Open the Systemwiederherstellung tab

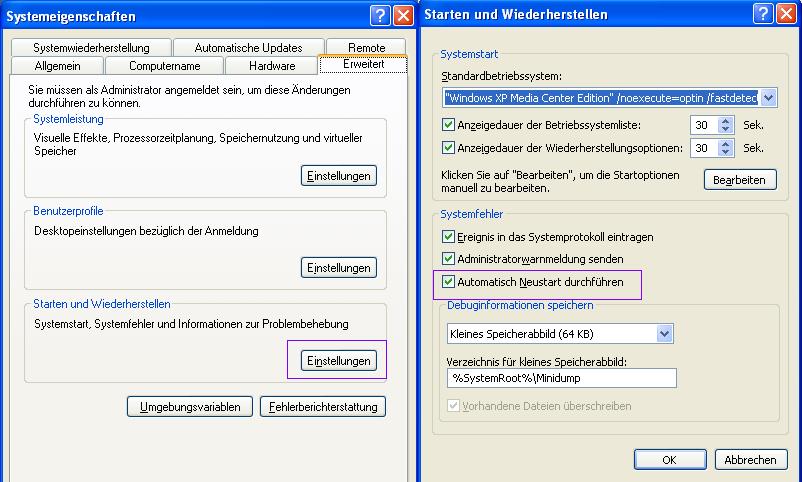(x=91, y=48)
